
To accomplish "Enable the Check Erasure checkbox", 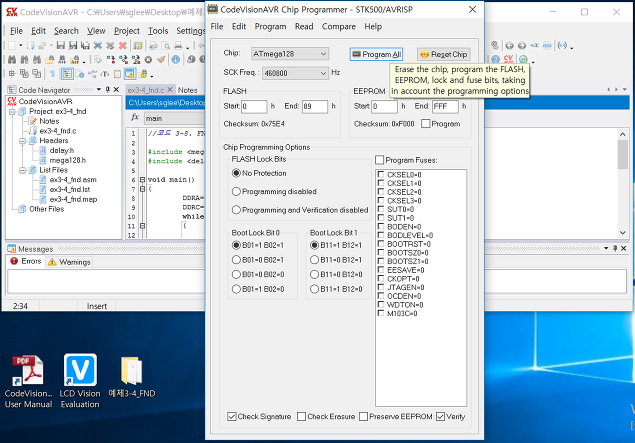I will (x=301, y=416).
